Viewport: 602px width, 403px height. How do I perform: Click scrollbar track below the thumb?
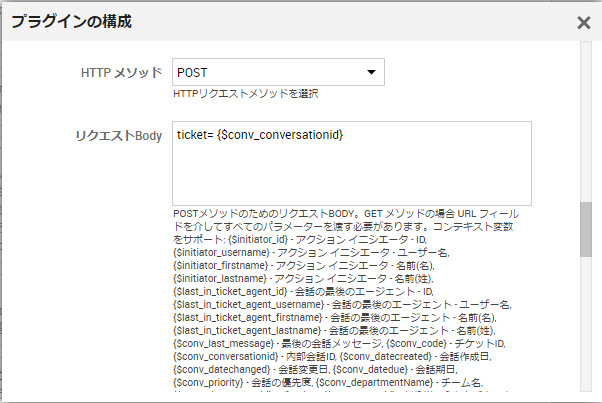[x=586, y=324]
